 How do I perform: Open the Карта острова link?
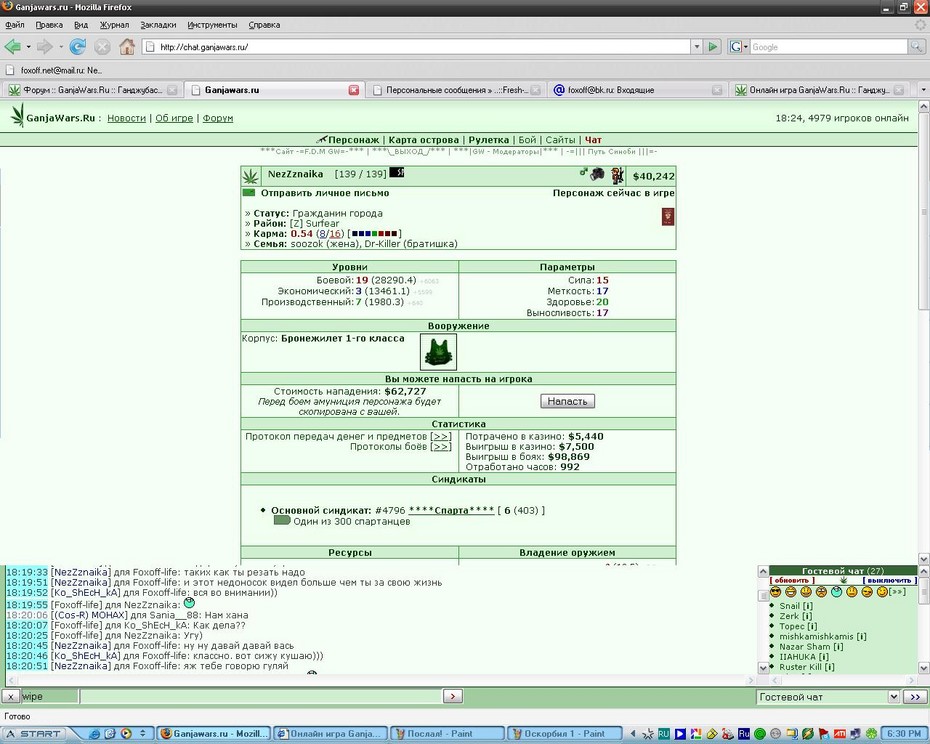[x=423, y=140]
